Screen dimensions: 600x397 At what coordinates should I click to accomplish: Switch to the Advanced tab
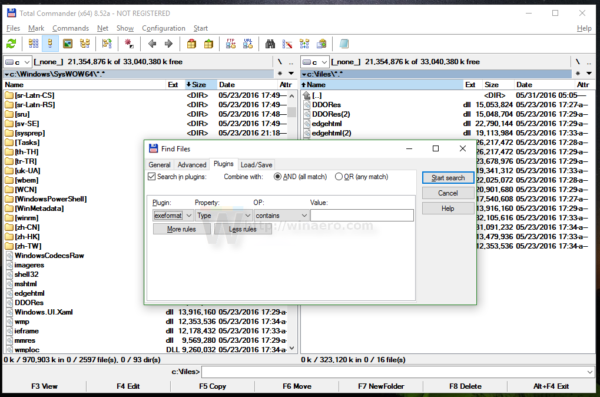[x=192, y=165]
